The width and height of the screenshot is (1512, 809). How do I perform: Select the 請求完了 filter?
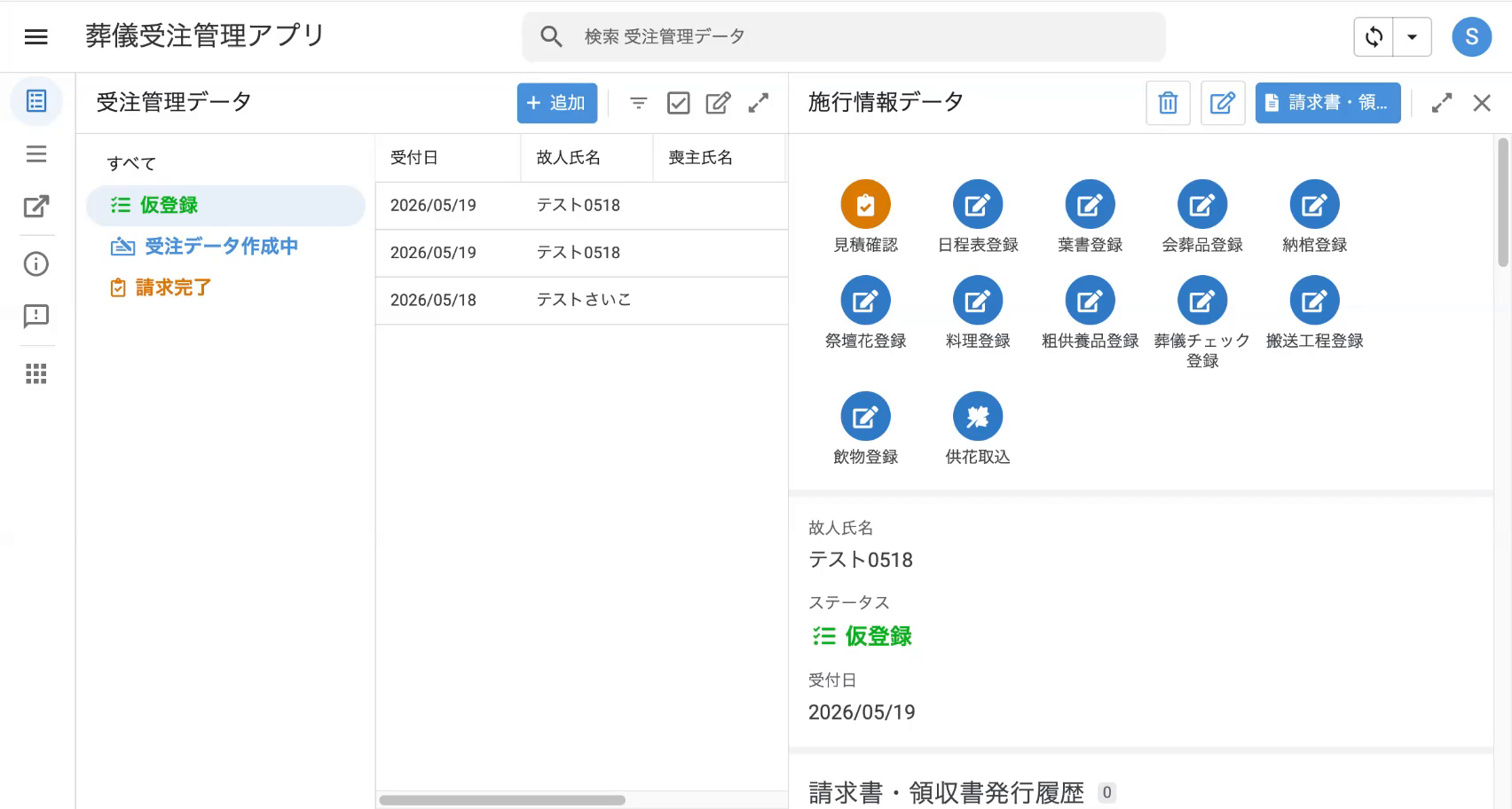click(x=160, y=287)
